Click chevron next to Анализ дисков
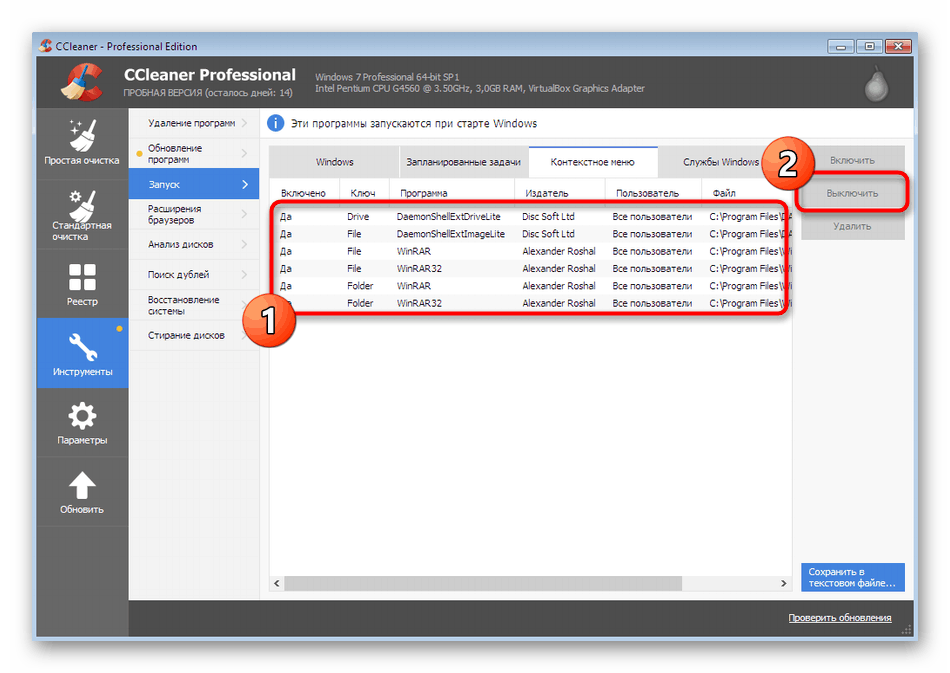This screenshot has width=950, height=673. 245,244
